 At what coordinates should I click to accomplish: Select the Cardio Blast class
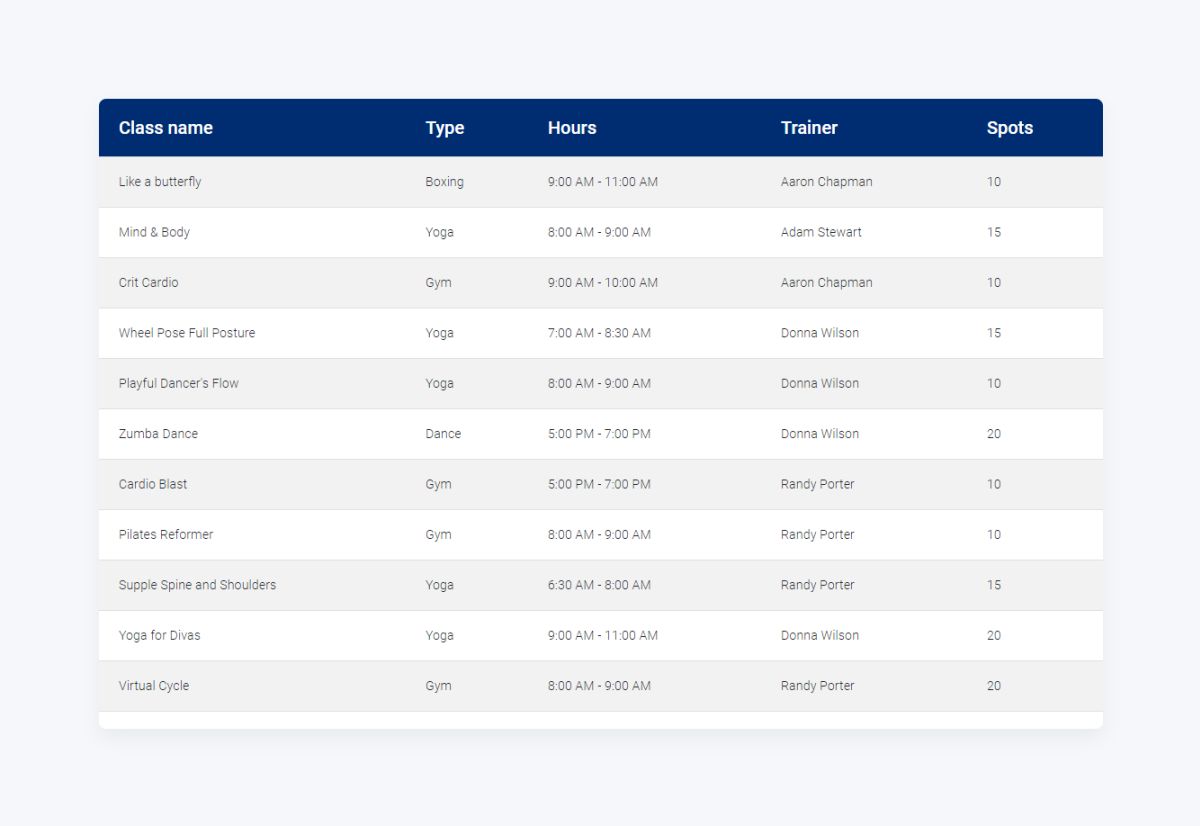pyautogui.click(x=153, y=484)
